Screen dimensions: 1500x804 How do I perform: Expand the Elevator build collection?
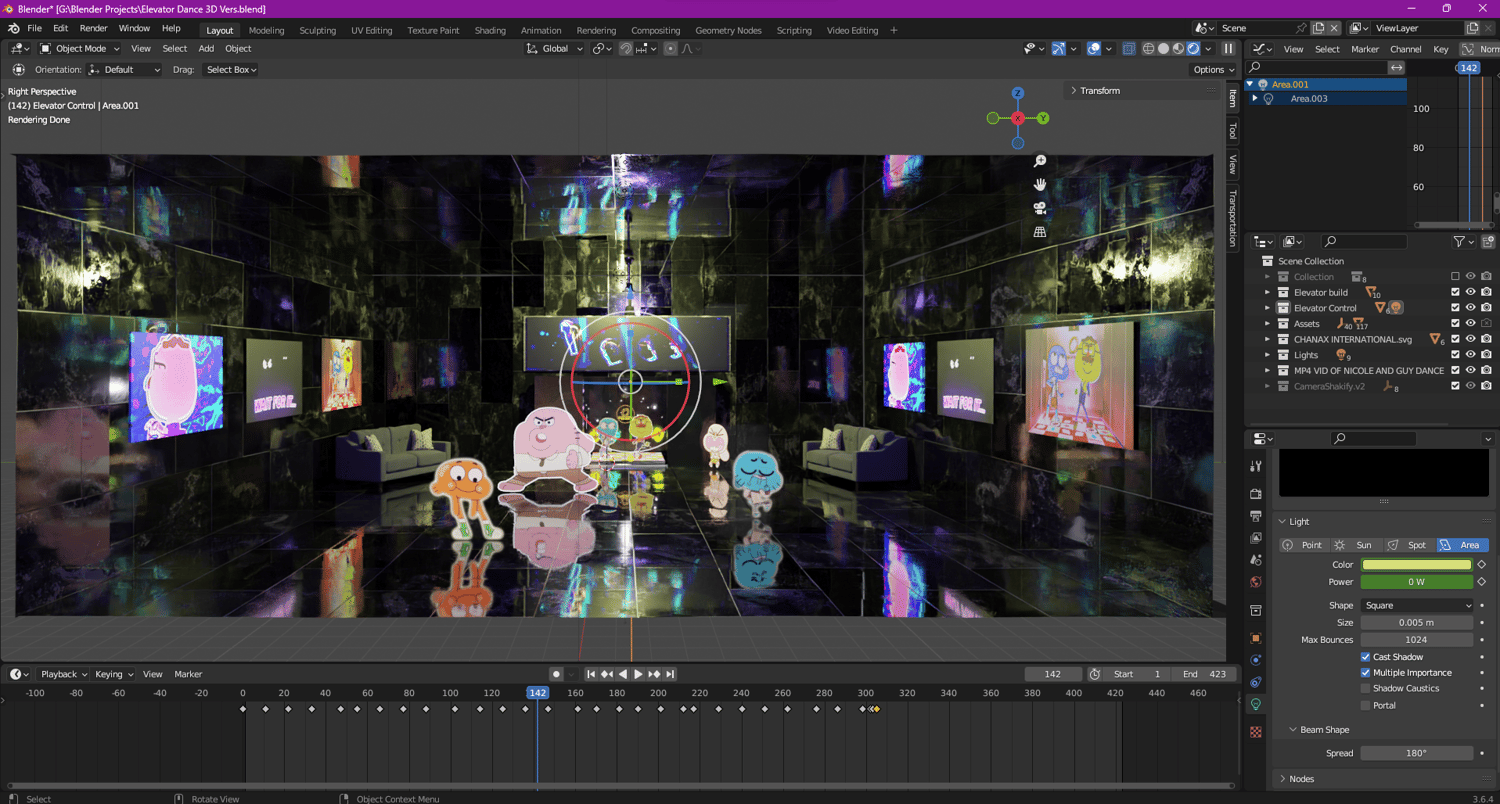(1267, 293)
